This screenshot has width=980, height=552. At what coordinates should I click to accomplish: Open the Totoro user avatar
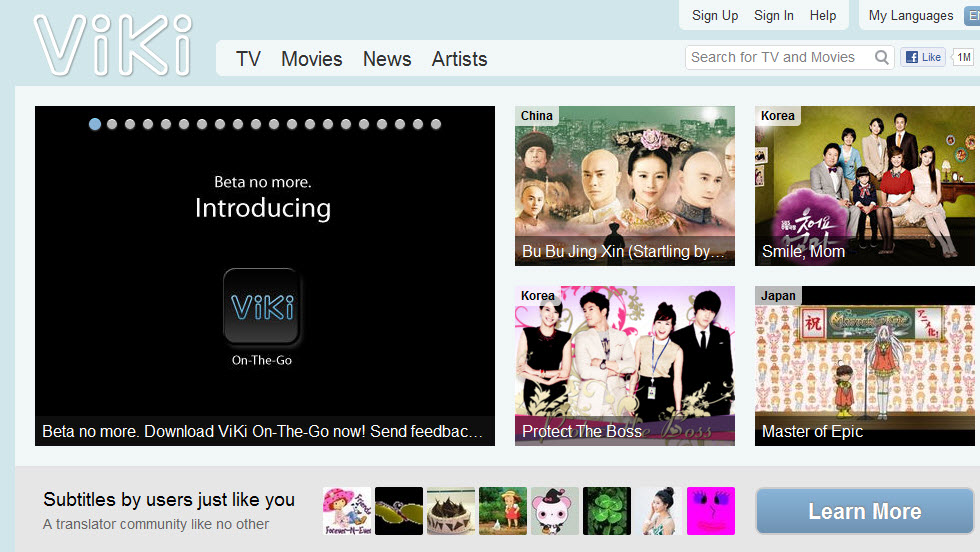503,511
